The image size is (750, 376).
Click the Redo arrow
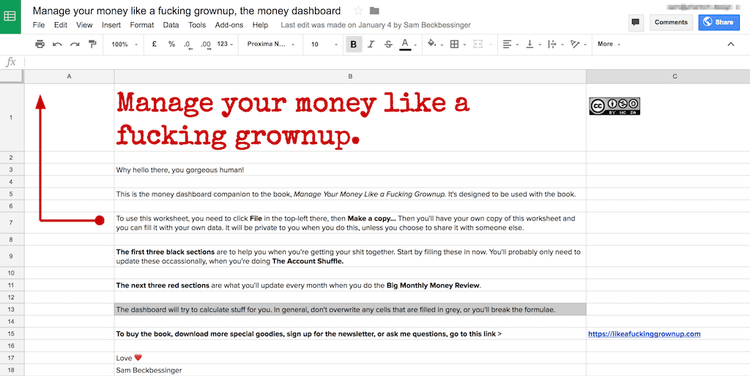(x=75, y=44)
